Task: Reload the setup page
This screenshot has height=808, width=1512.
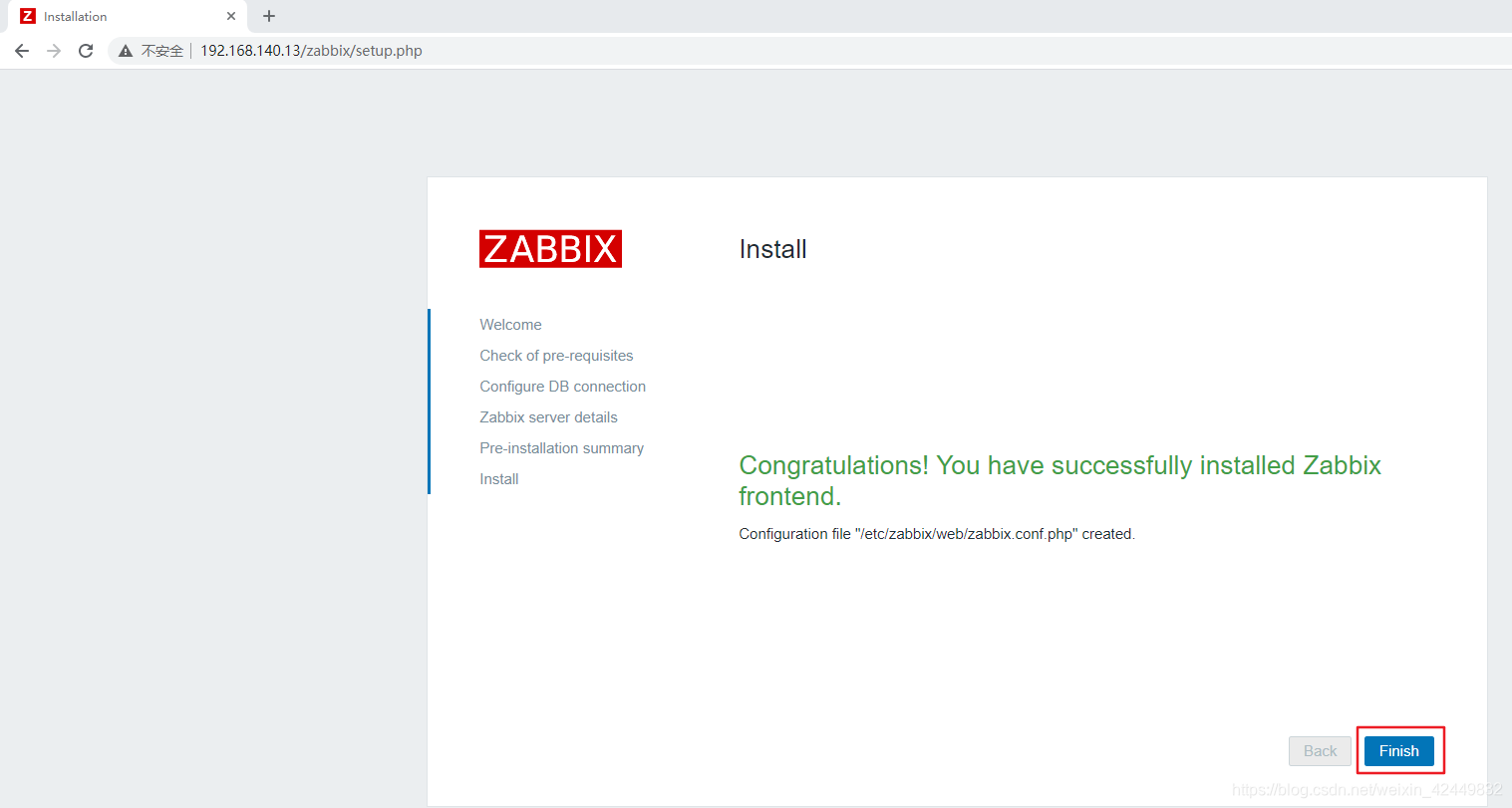Action: point(86,51)
